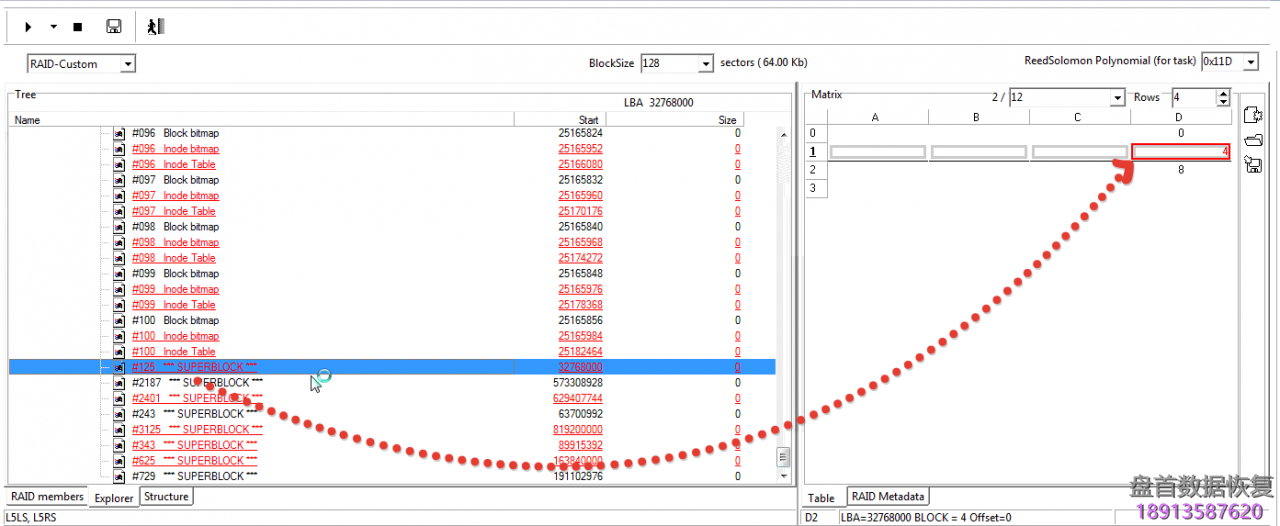Increase Rows value with up arrow
Image resolution: width=1280 pixels, height=526 pixels.
1222,94
